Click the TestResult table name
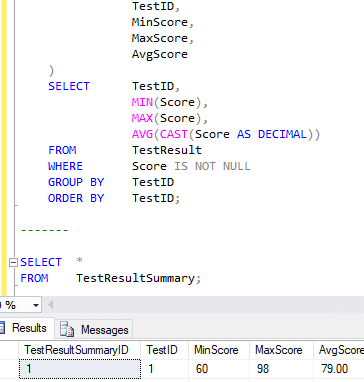The width and height of the screenshot is (364, 382). [167, 150]
